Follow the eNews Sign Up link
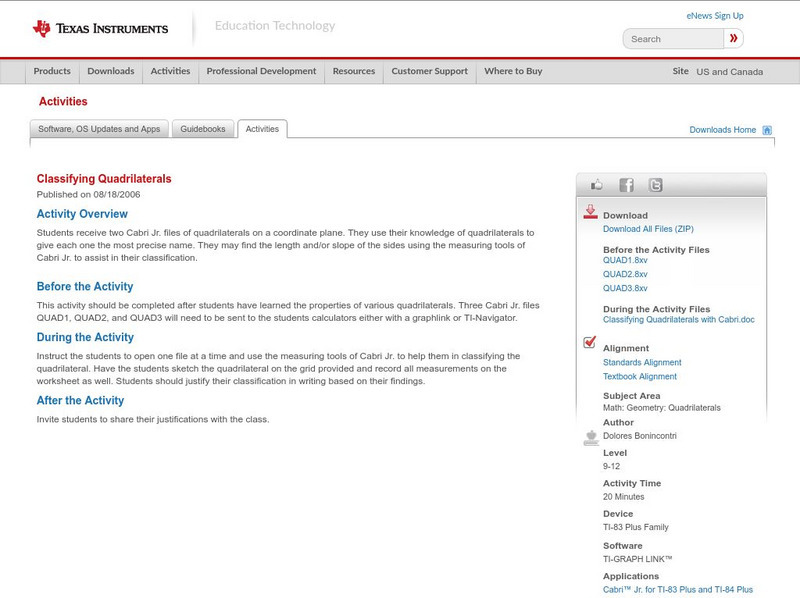 pyautogui.click(x=715, y=16)
